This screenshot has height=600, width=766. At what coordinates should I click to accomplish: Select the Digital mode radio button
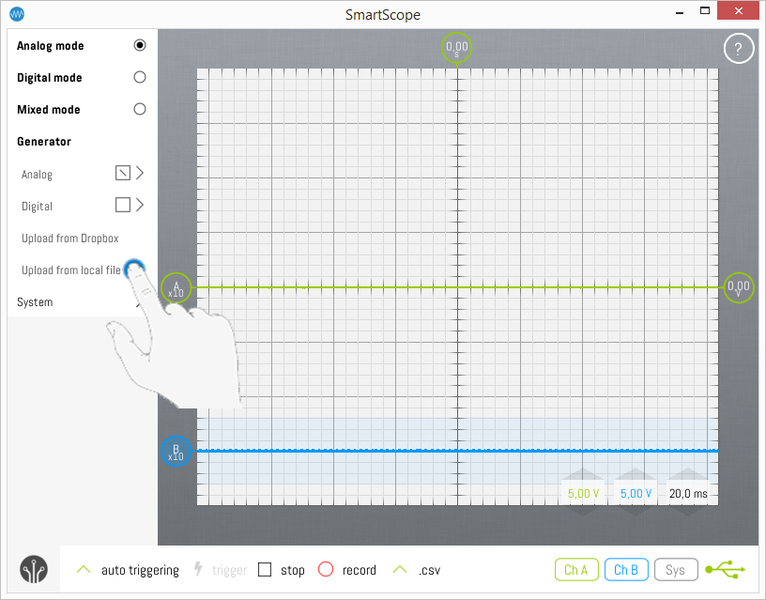pyautogui.click(x=140, y=78)
